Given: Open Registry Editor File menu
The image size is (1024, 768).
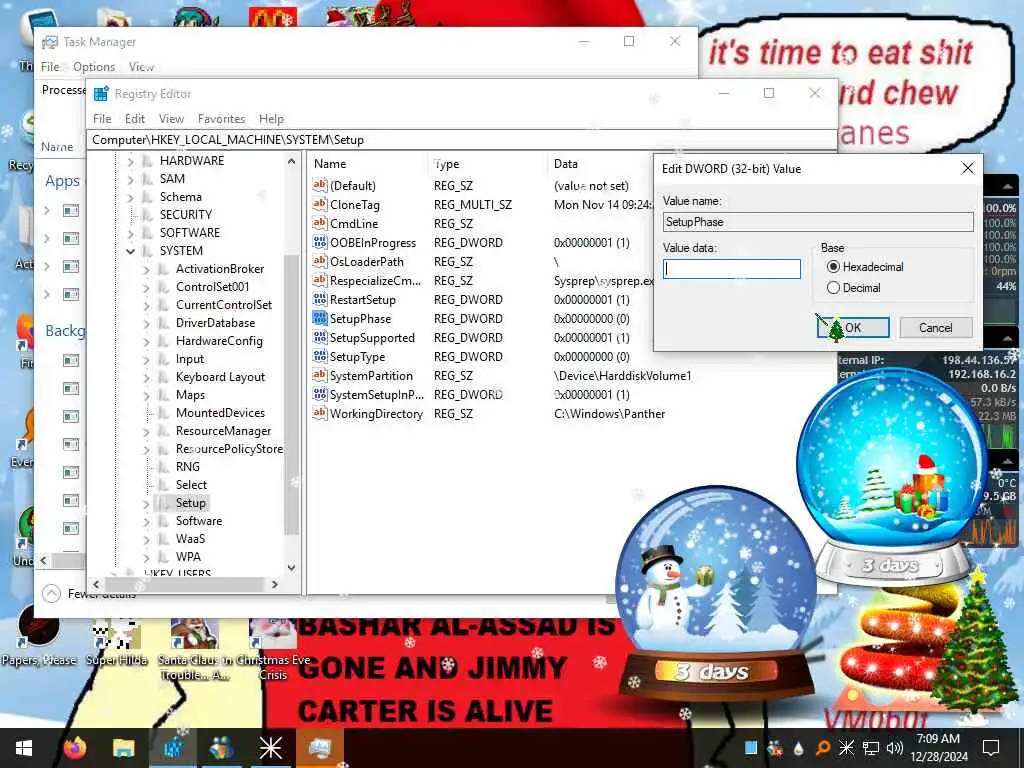Looking at the screenshot, I should [102, 119].
